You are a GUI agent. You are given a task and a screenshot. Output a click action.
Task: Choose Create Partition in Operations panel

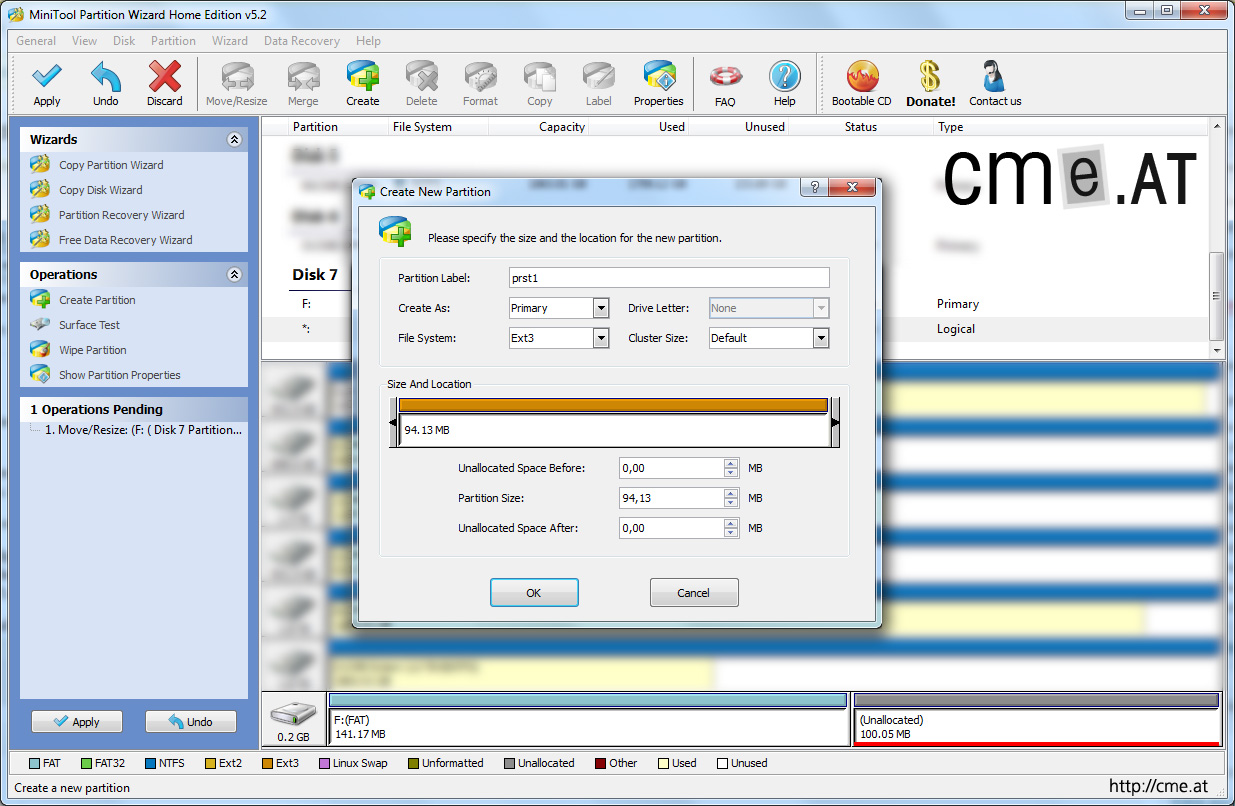(97, 300)
